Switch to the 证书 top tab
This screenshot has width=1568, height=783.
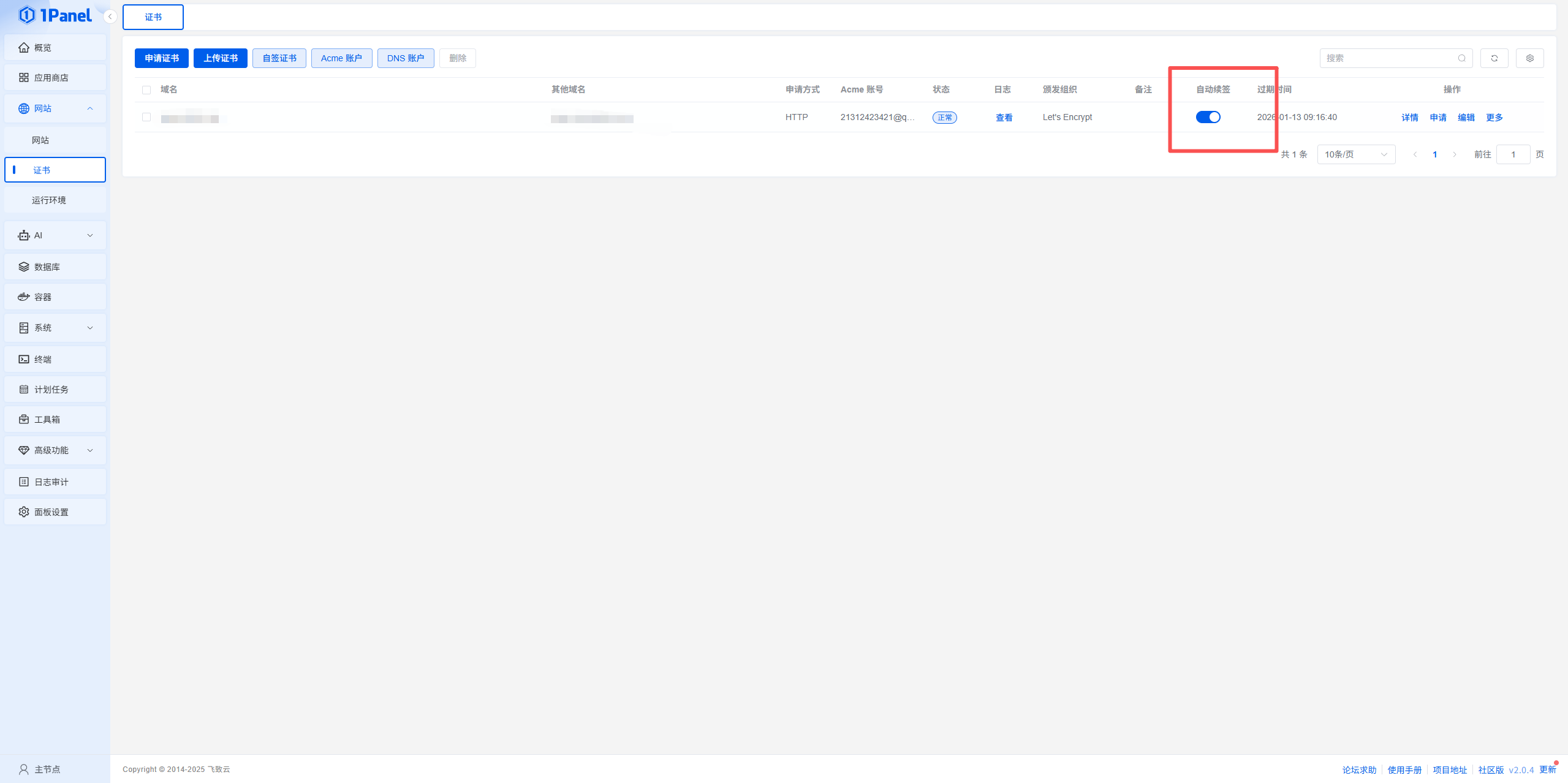pos(153,17)
